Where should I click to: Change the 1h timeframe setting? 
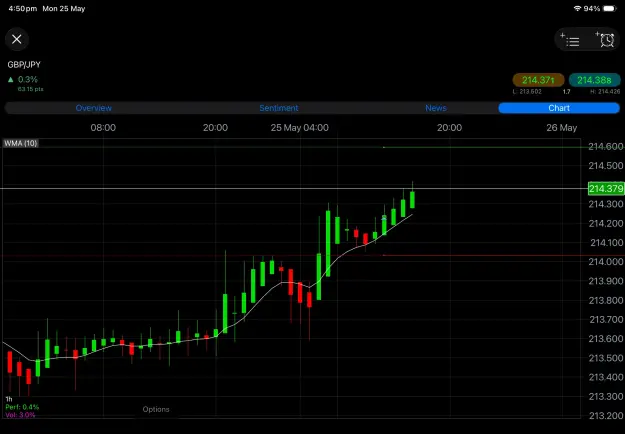point(9,399)
